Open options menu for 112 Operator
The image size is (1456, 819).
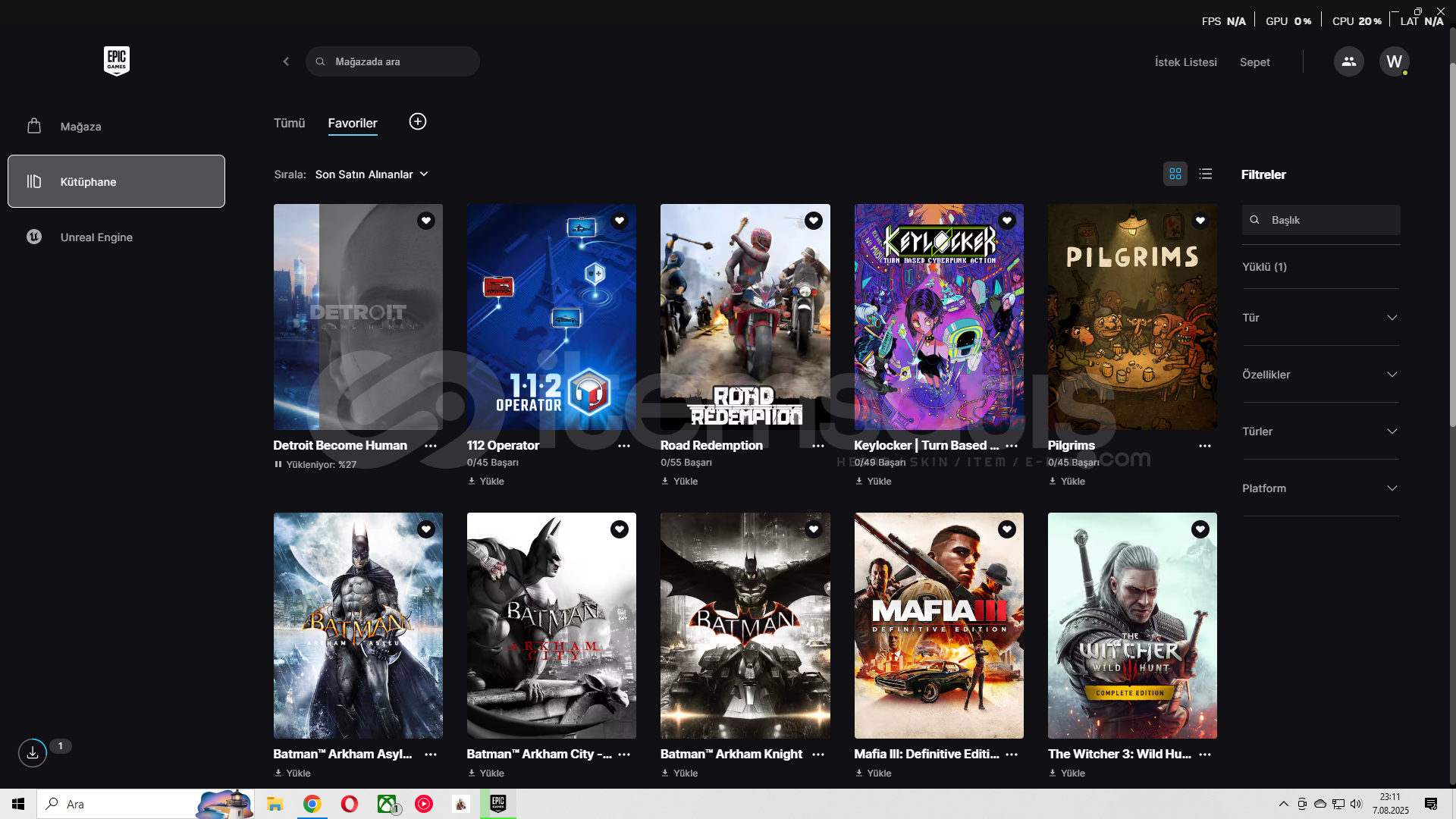click(x=624, y=446)
